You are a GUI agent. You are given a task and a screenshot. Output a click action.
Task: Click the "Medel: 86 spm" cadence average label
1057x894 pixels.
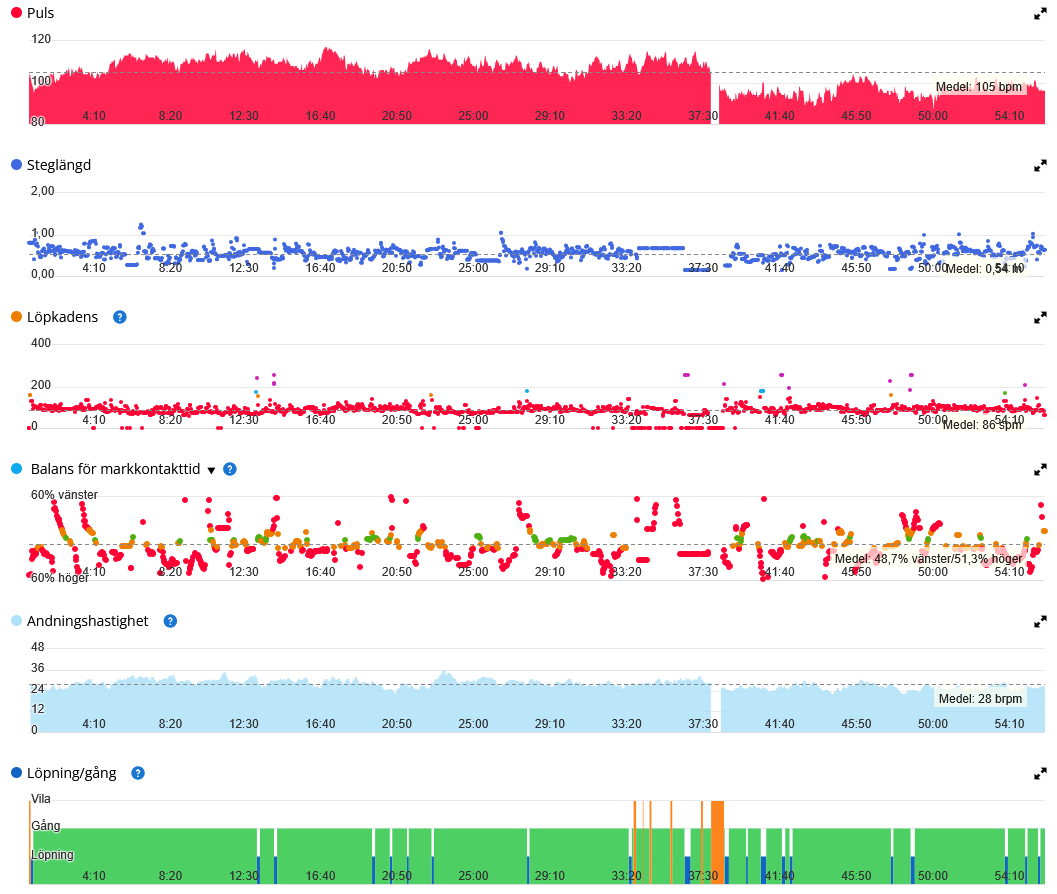982,425
